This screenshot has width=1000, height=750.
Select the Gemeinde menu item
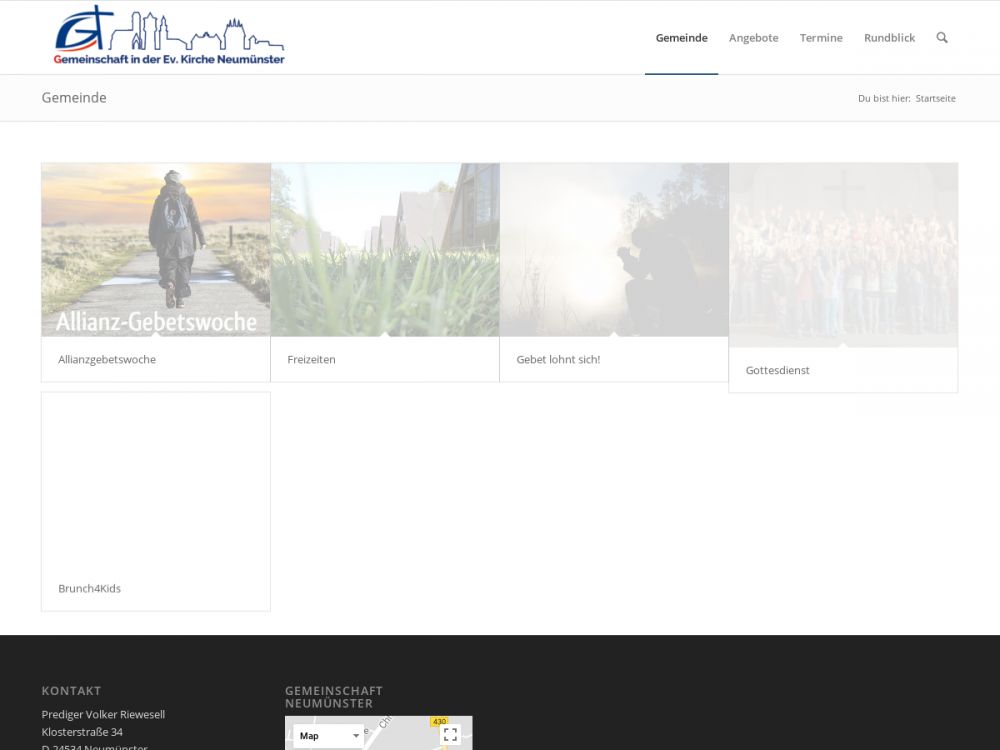[x=681, y=38]
